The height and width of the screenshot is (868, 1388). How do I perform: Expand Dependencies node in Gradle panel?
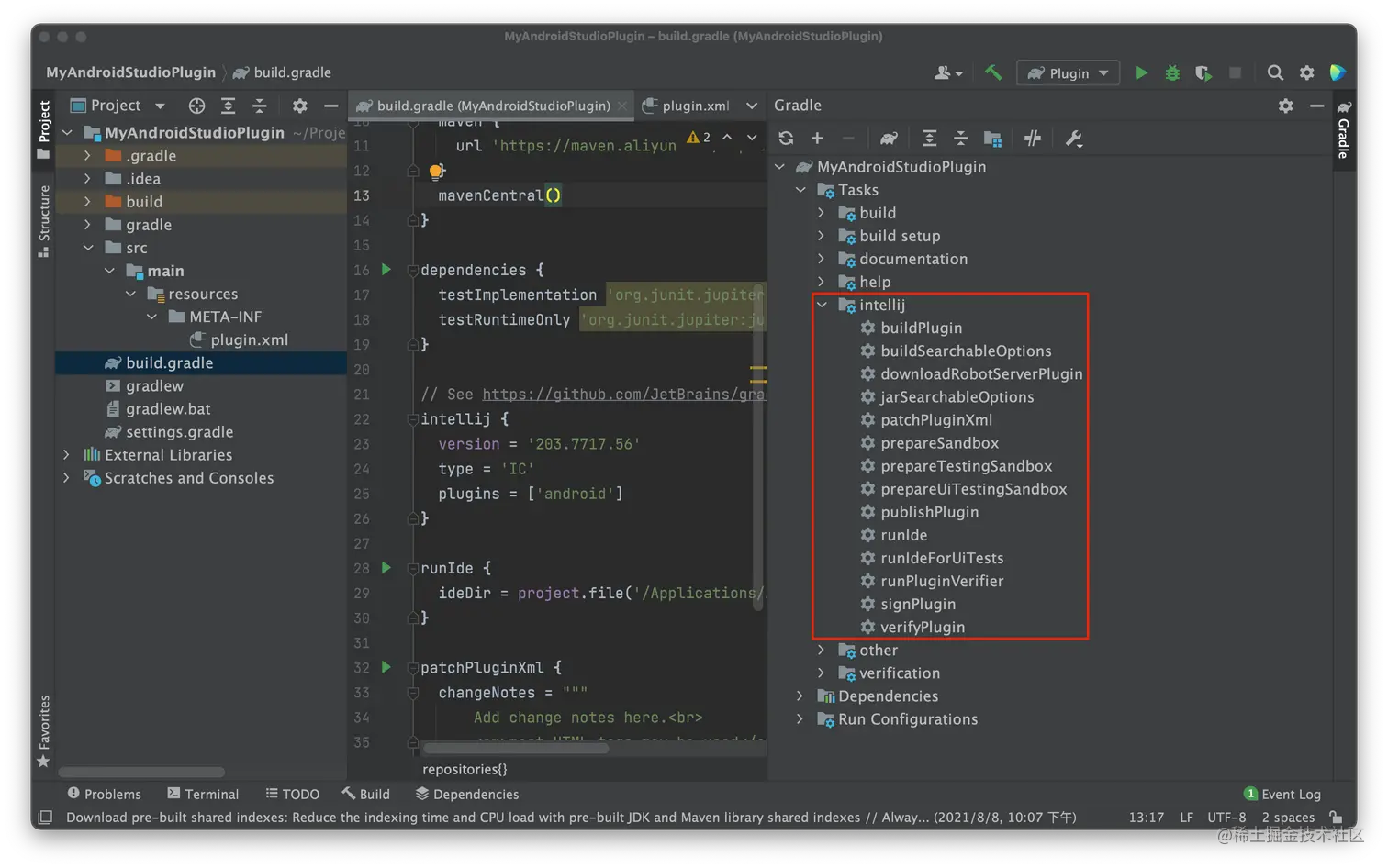click(800, 696)
